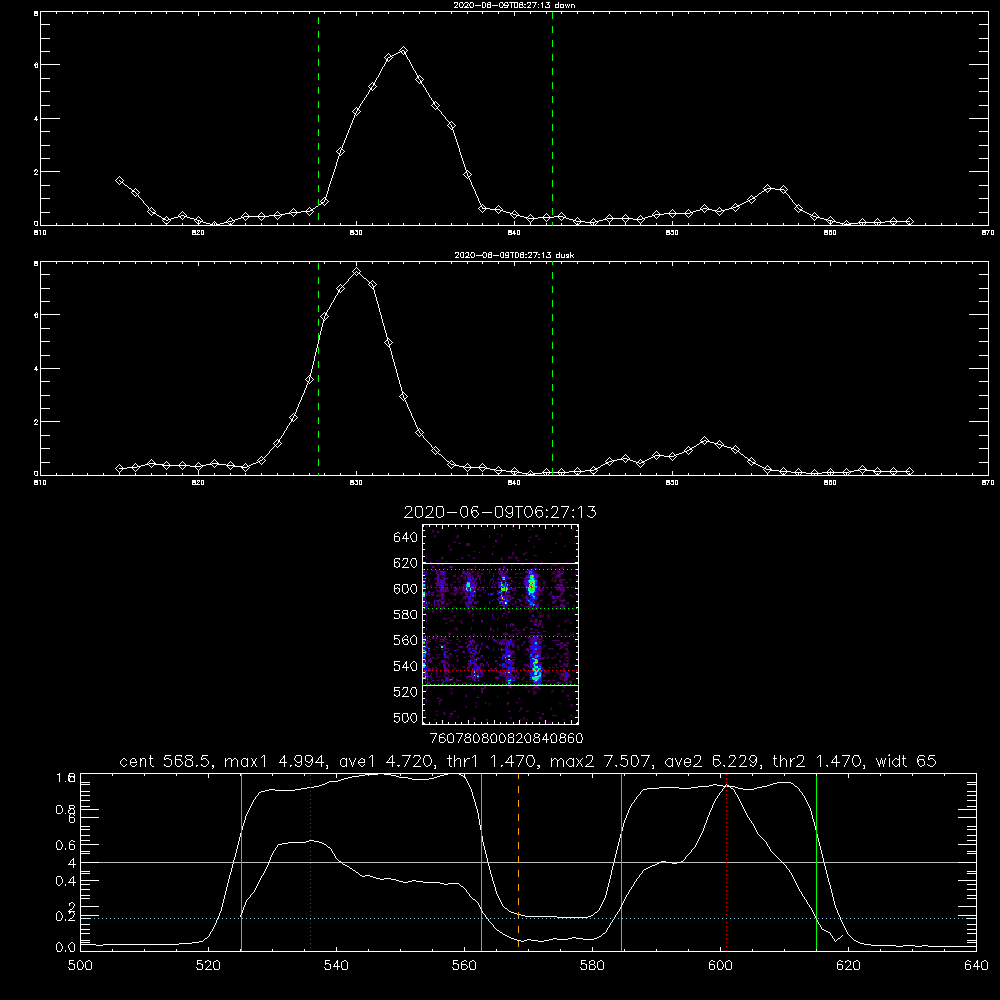Click the '2020-06-09T06:27:13' title above the spectral image
This screenshot has height=1000, width=1000.
tap(500, 512)
